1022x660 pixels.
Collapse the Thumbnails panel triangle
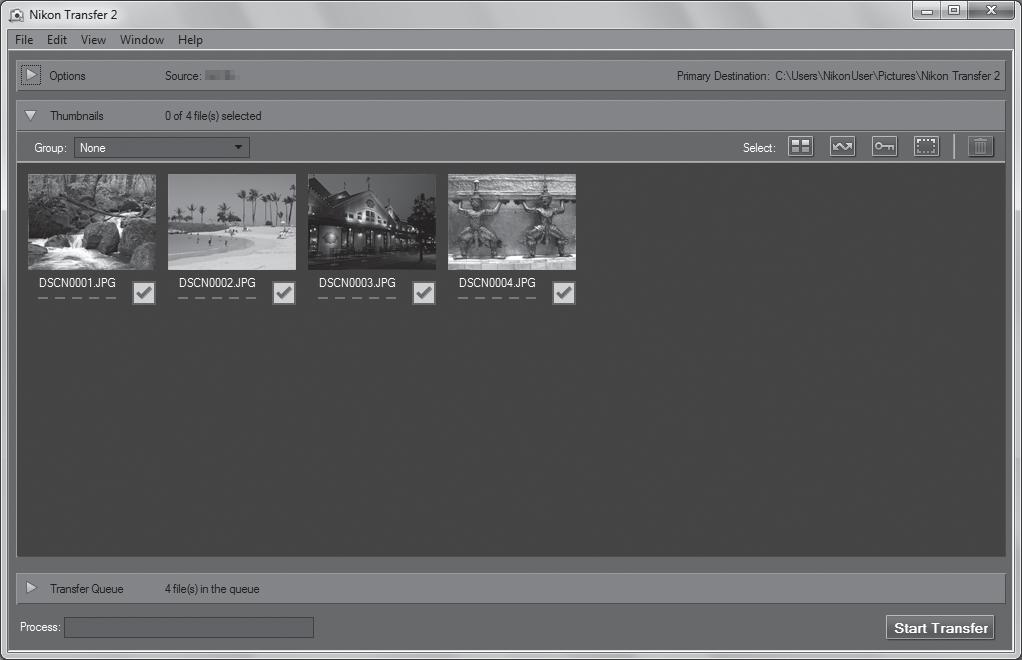tap(31, 115)
